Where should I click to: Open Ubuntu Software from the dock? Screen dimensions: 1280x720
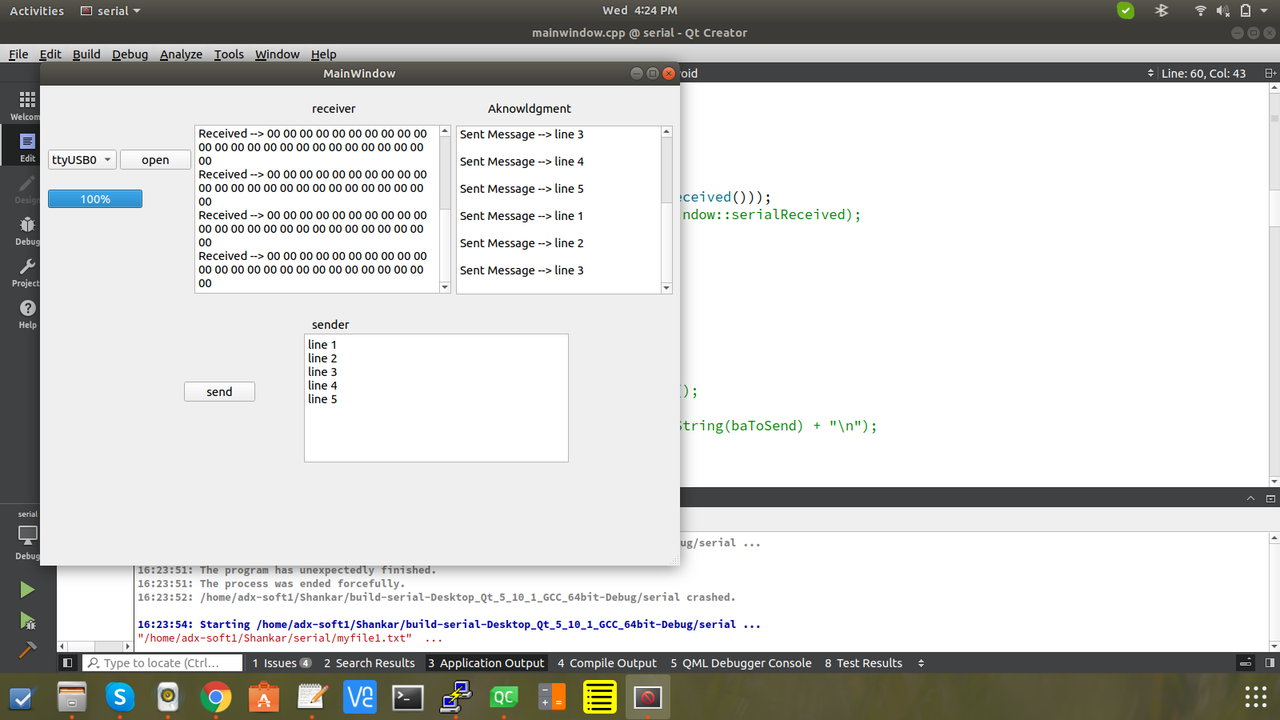(x=264, y=697)
